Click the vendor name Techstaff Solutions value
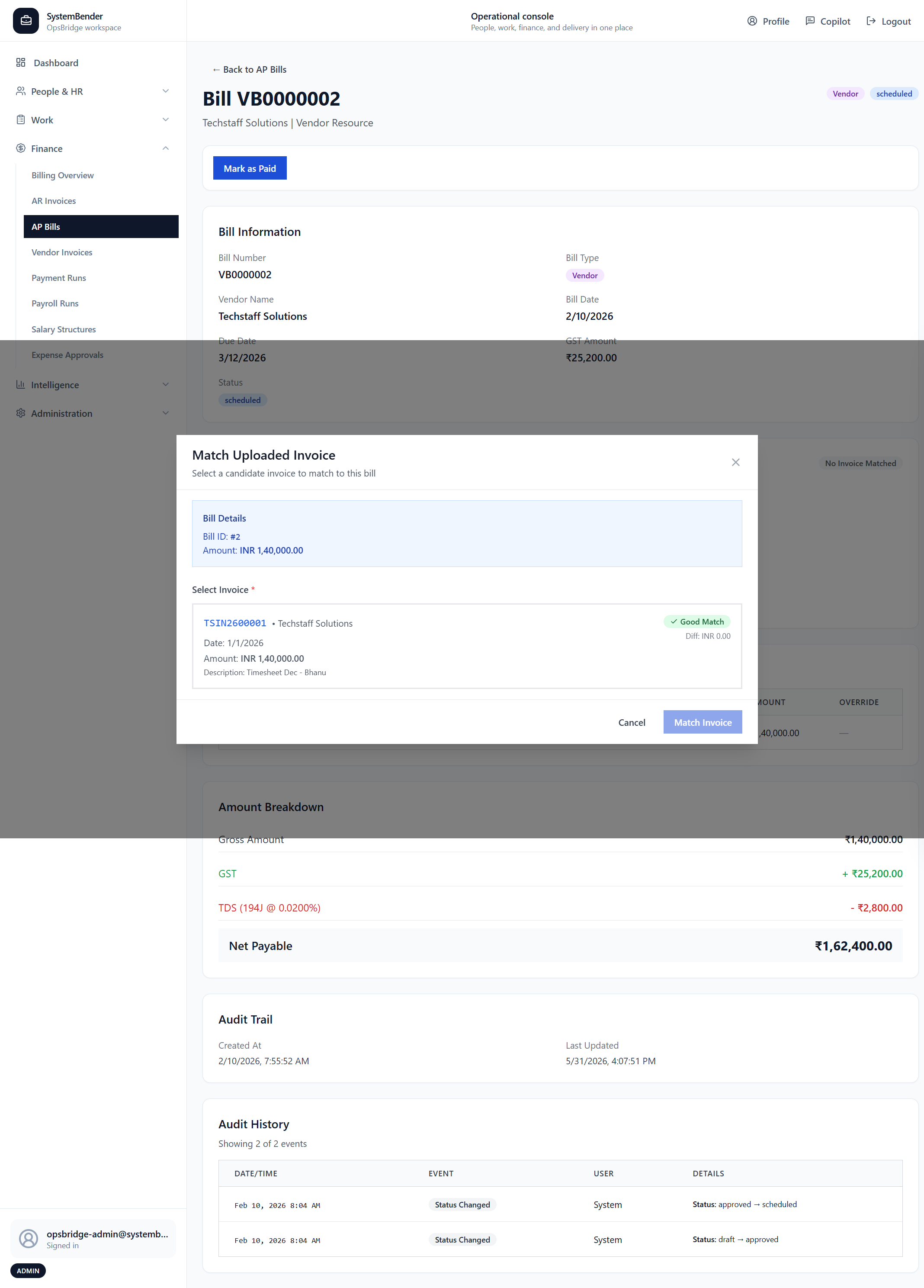 tap(263, 316)
